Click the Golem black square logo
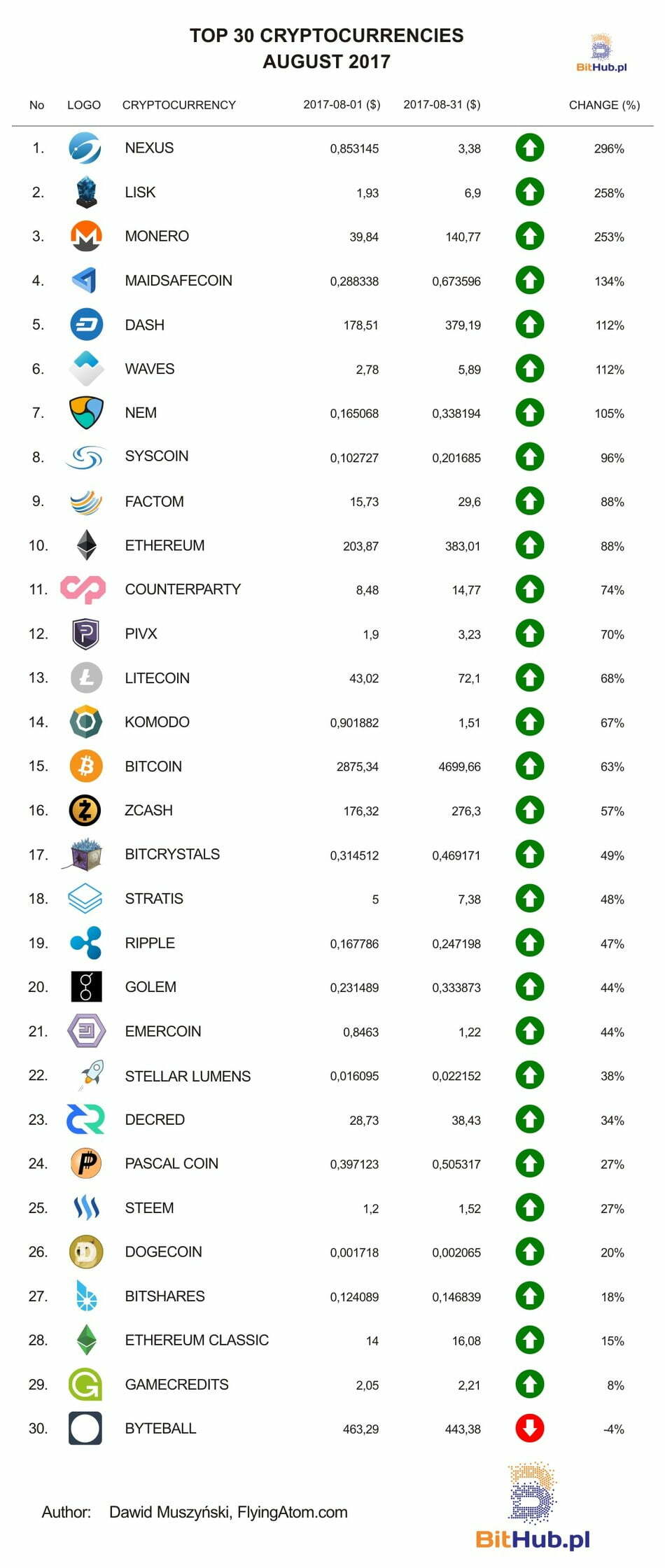The image size is (665, 1568). [86, 987]
